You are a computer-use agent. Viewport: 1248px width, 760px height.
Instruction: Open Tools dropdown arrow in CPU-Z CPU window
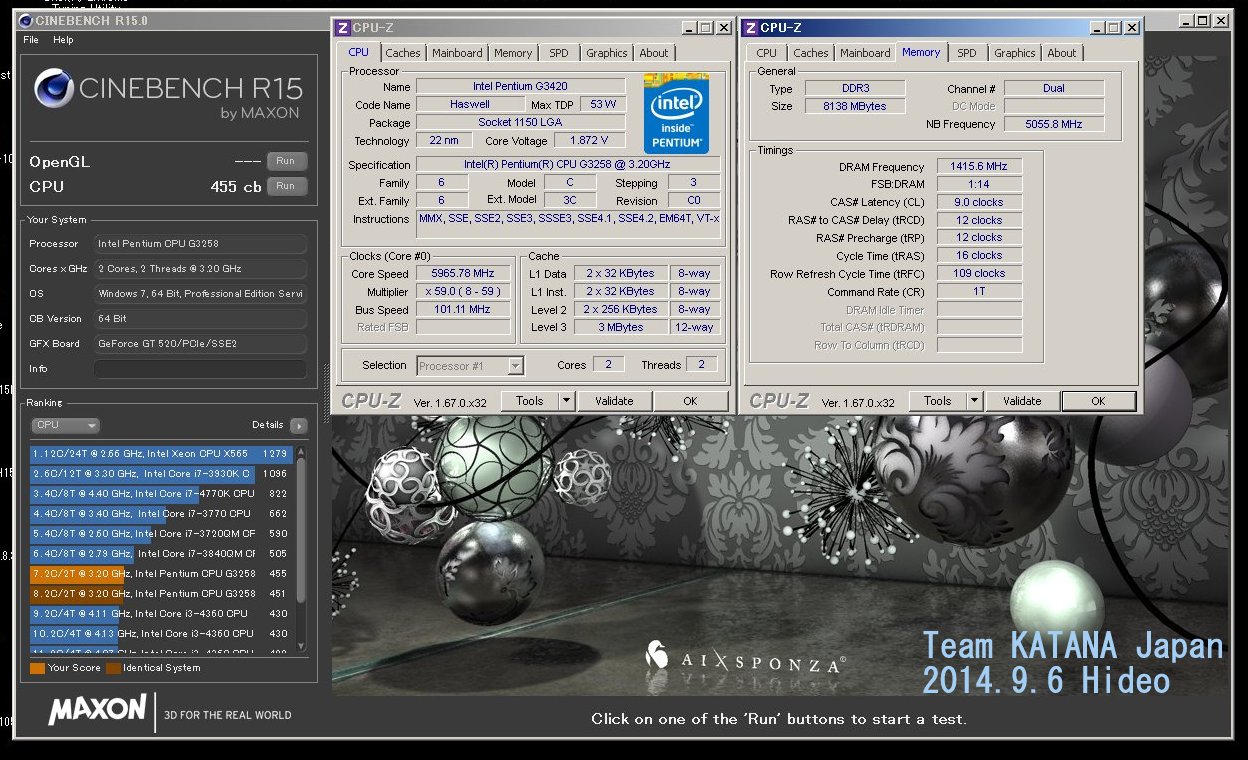pos(566,401)
